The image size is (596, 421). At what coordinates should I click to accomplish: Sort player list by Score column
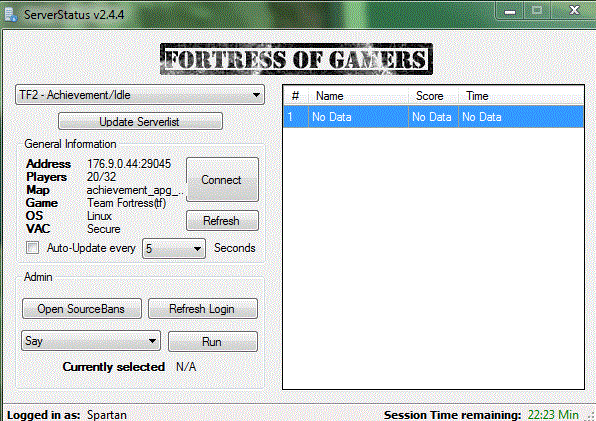(434, 96)
